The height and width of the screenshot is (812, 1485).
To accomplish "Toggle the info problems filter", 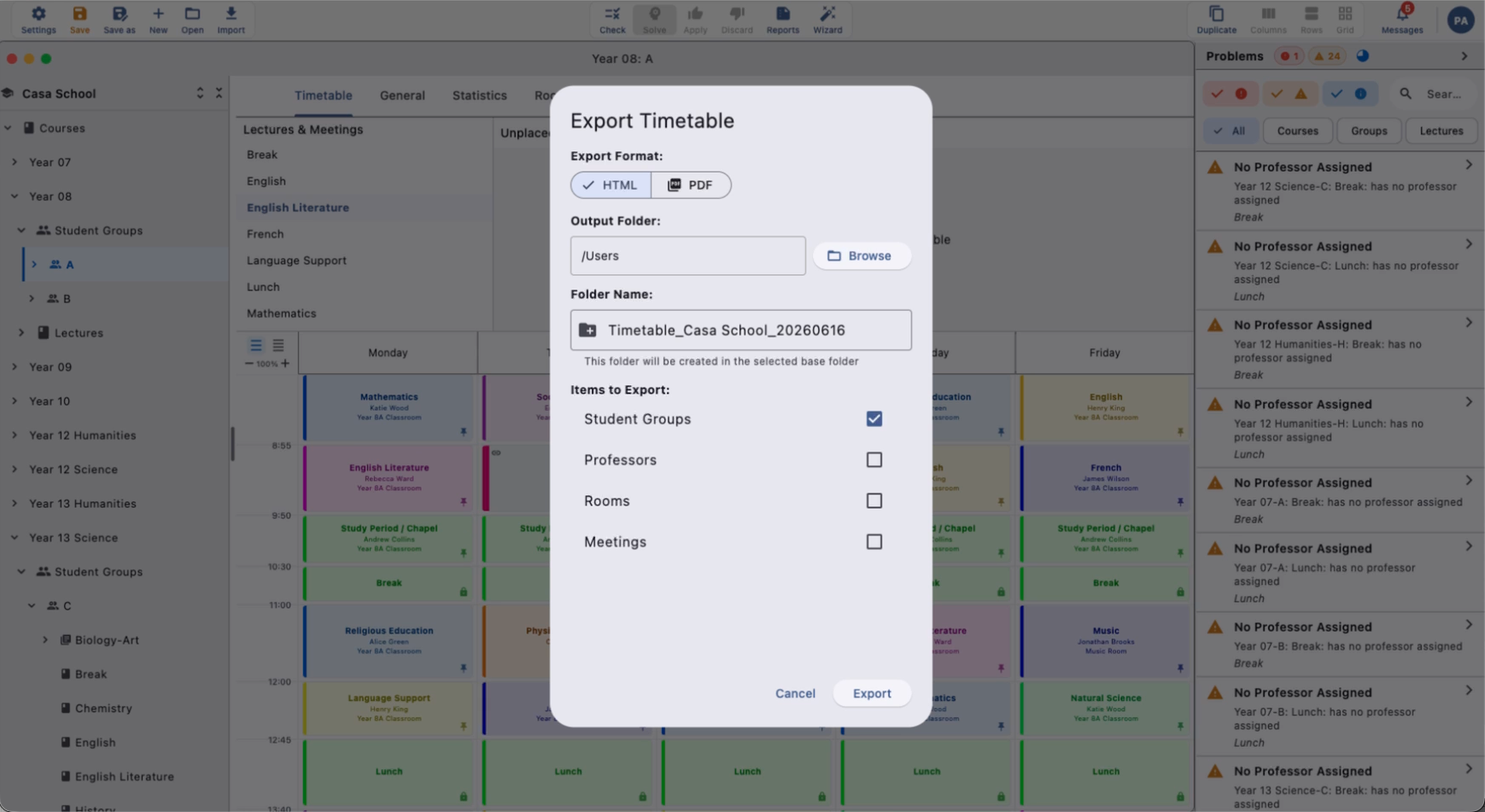I will pyautogui.click(x=1349, y=94).
